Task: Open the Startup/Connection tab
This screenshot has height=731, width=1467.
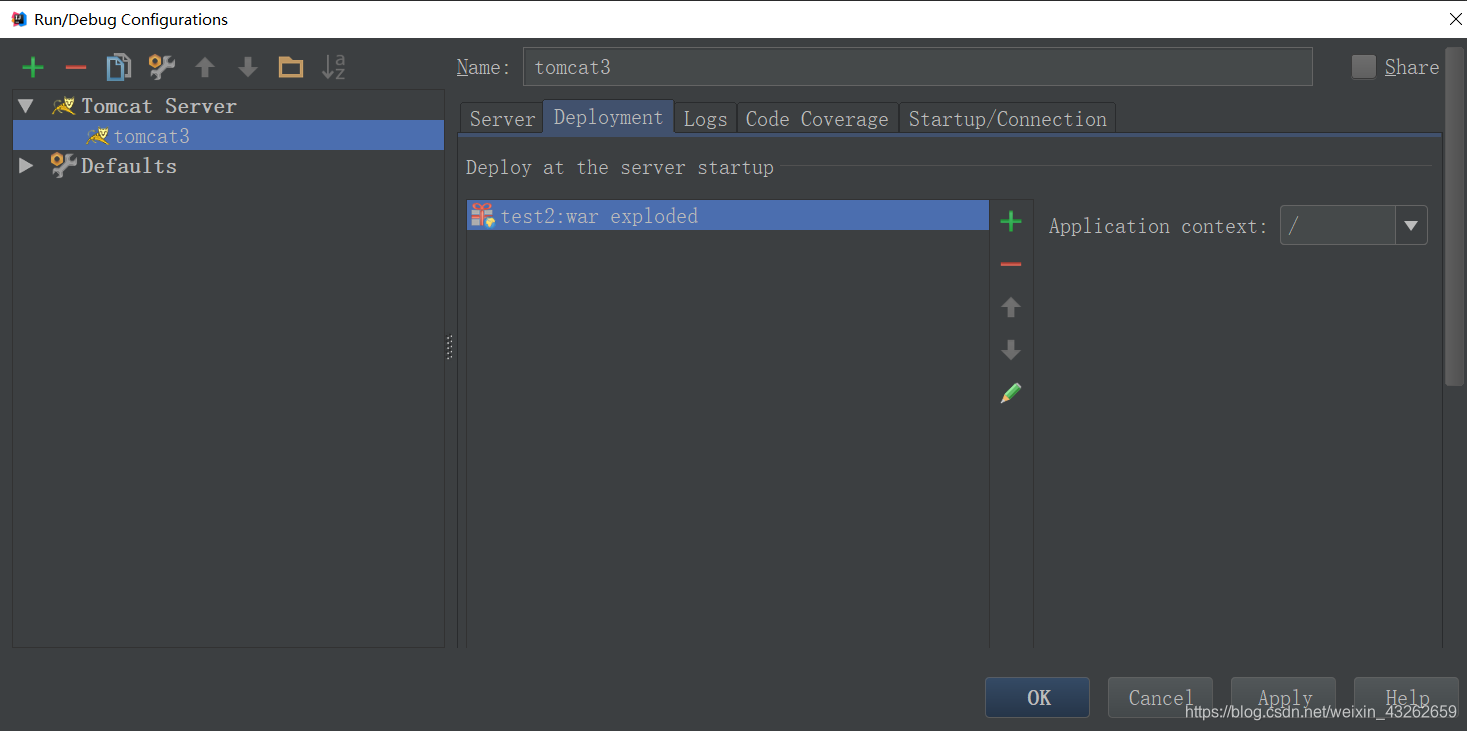Action: click(x=1007, y=118)
